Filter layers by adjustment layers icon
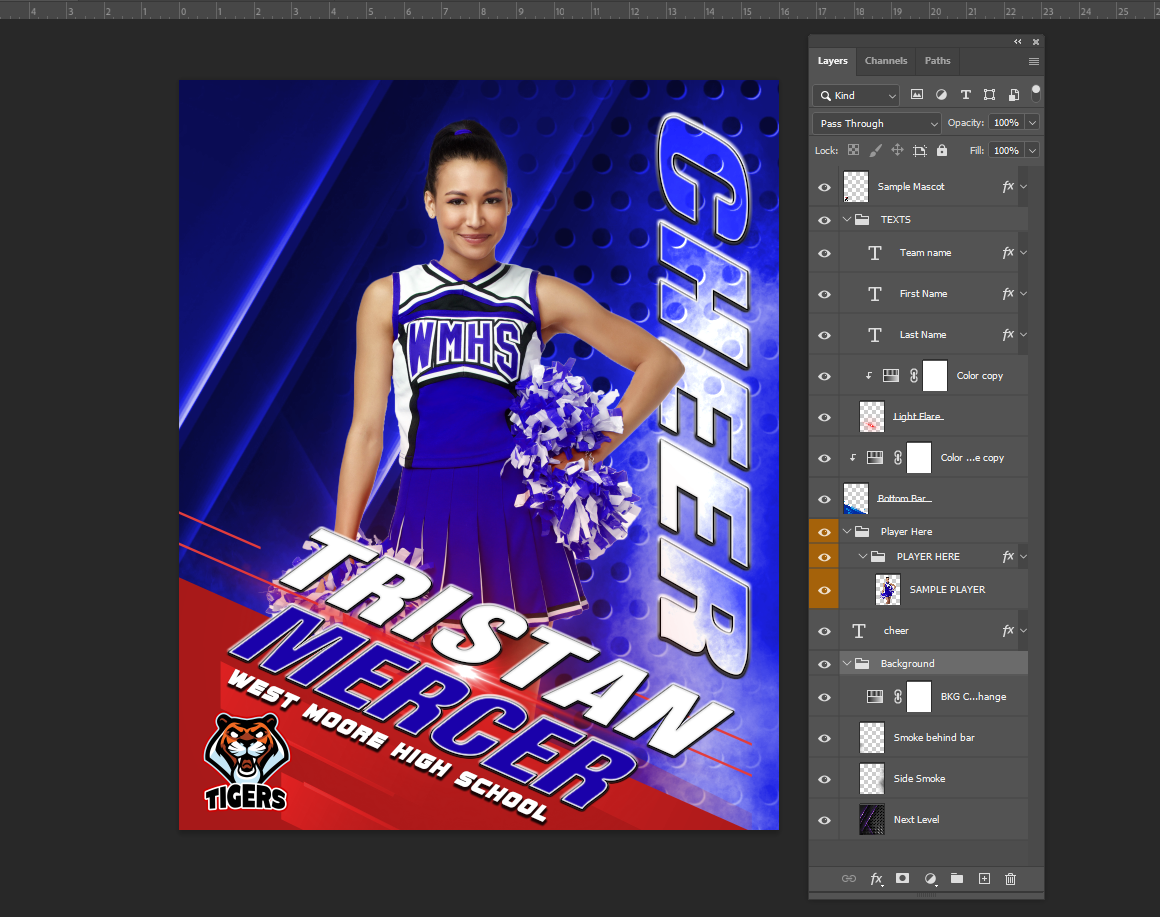 (x=941, y=95)
